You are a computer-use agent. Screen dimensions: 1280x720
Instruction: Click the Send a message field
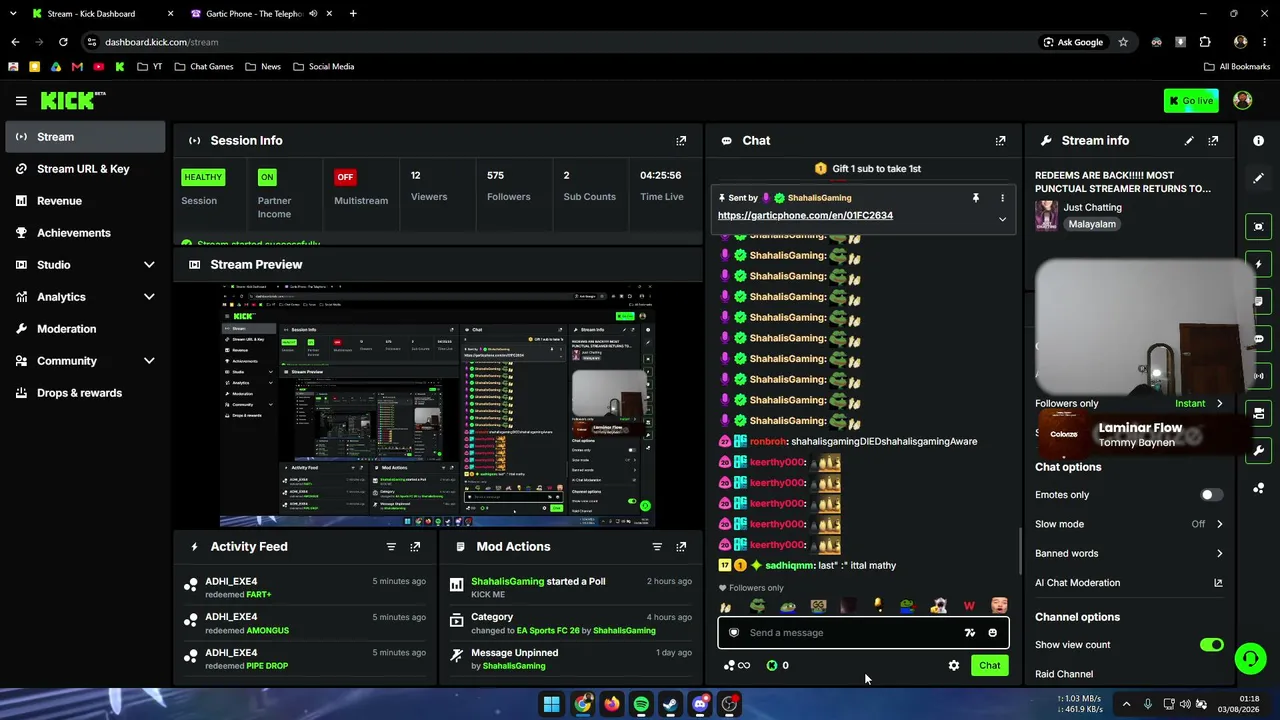[x=863, y=633]
